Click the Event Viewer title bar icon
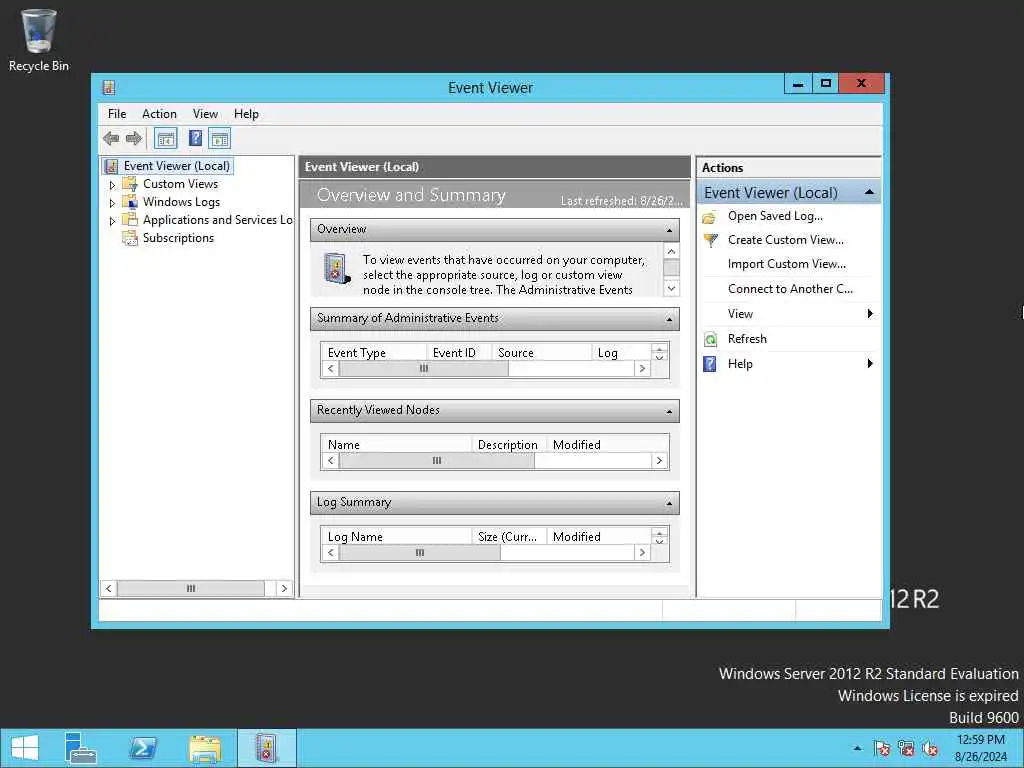The width and height of the screenshot is (1024, 768). point(109,88)
